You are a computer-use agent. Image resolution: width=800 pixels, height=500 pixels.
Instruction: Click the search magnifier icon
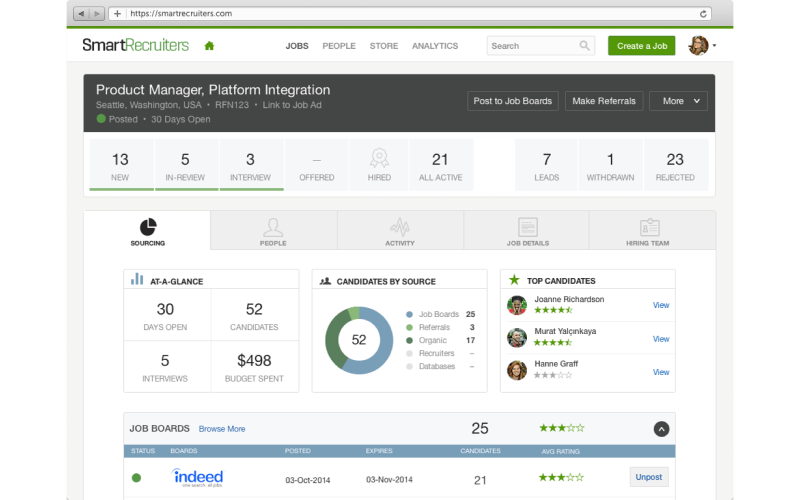coord(584,46)
